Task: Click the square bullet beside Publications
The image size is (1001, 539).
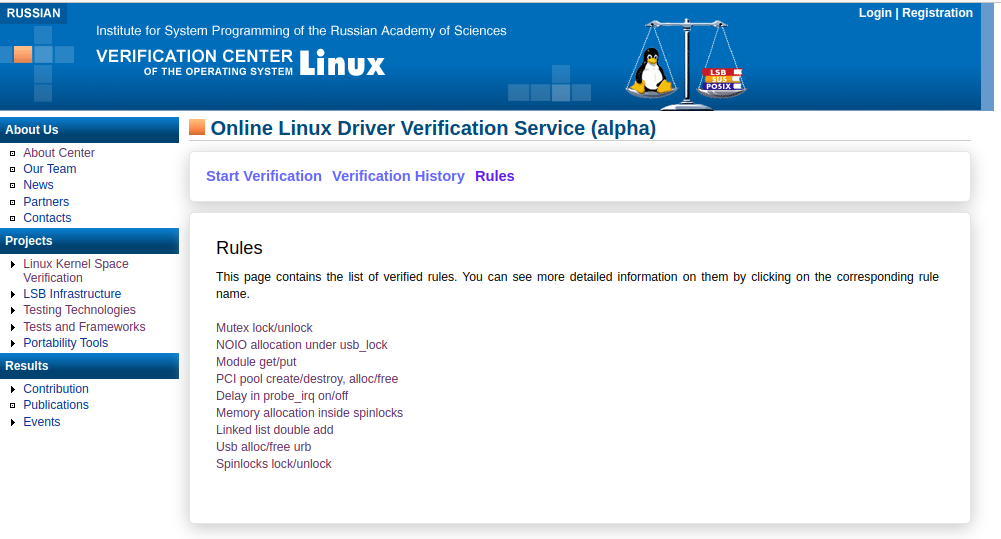Action: (12, 406)
